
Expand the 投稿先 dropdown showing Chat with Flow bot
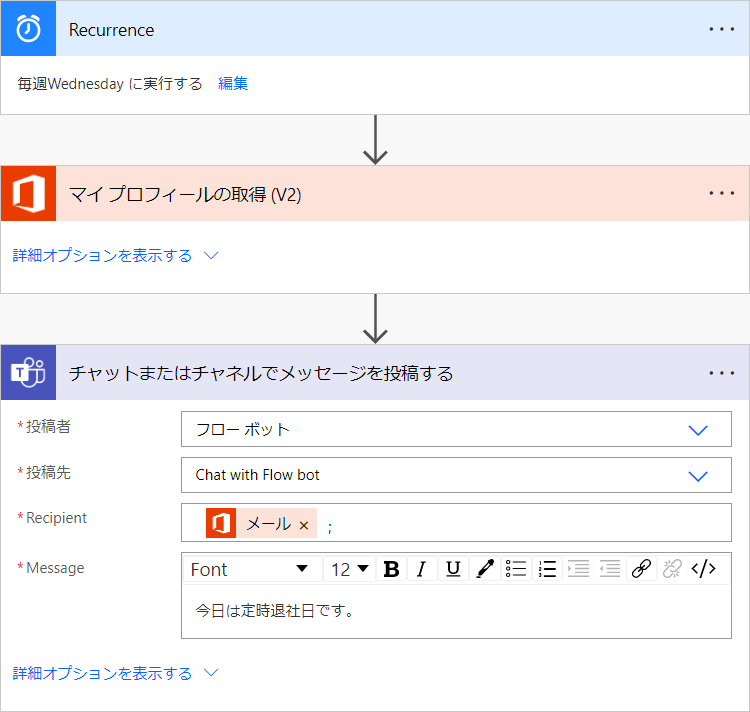click(456, 475)
